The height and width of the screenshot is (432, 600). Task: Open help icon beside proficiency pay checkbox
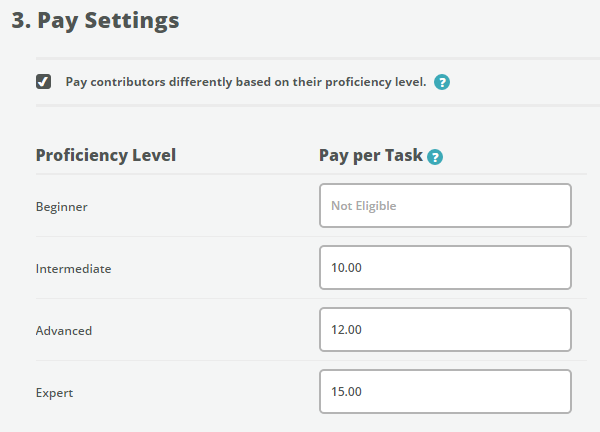(x=442, y=82)
